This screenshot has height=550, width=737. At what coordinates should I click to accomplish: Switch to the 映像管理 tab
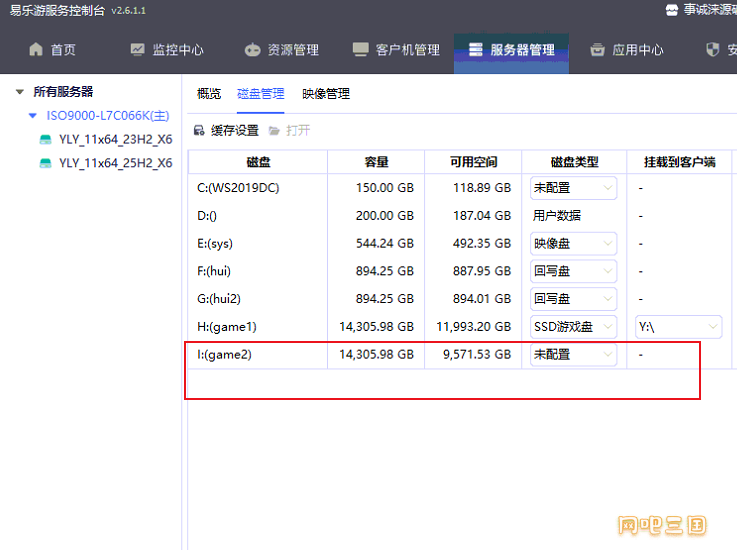click(326, 94)
